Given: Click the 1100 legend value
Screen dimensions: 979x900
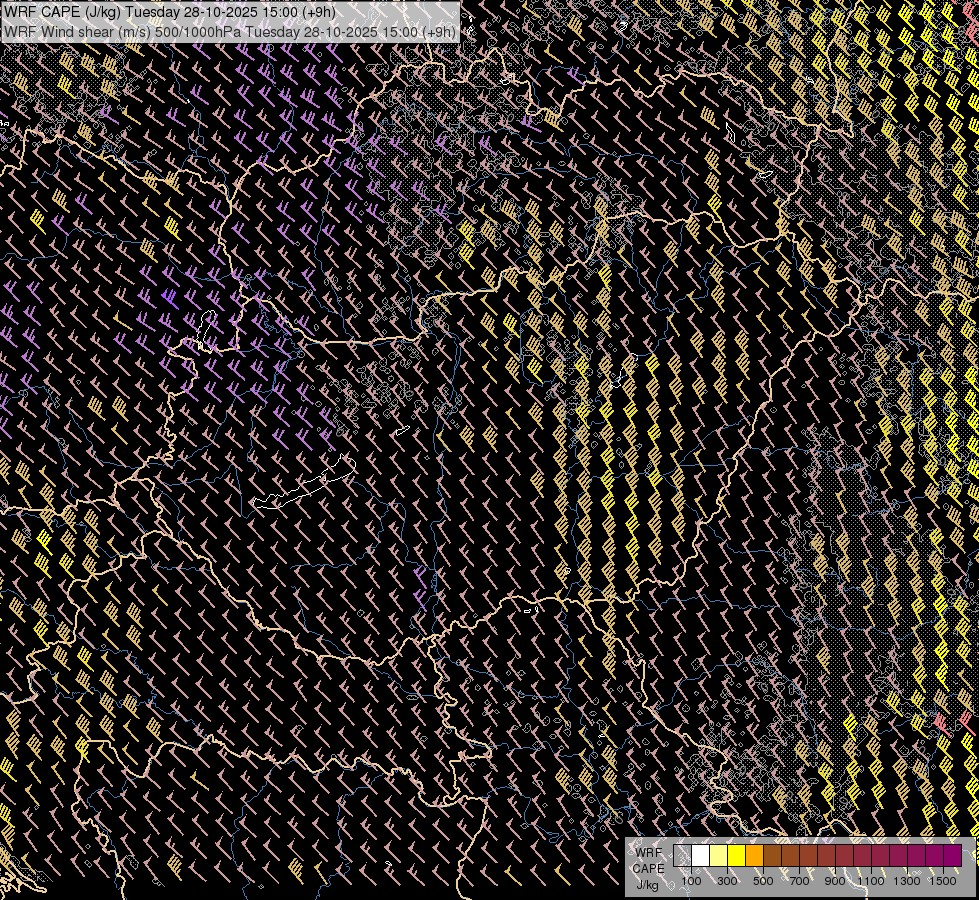Looking at the screenshot, I should point(870,881).
